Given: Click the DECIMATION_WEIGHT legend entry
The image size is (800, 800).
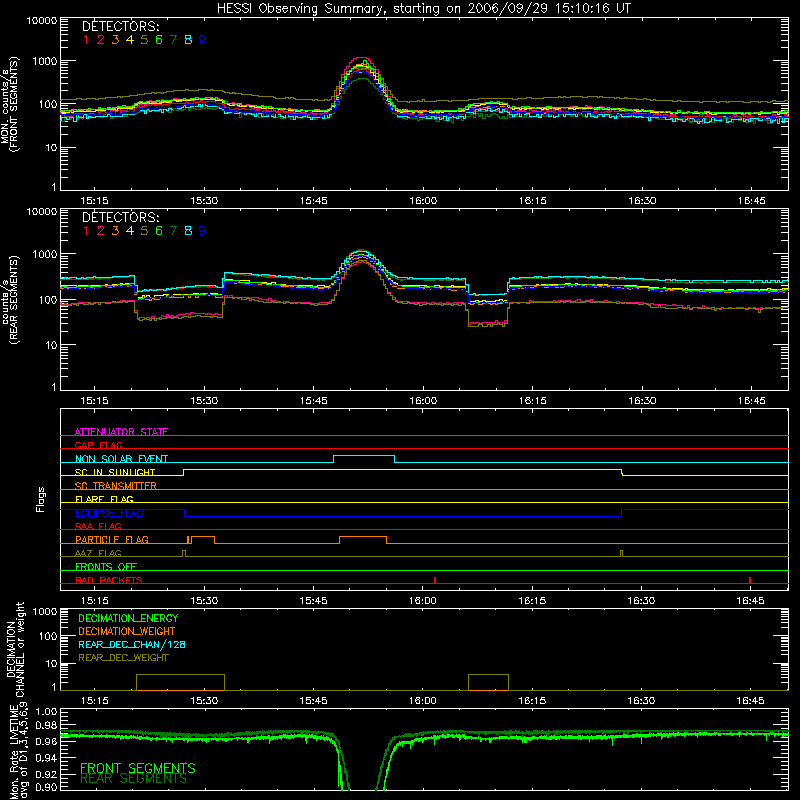Looking at the screenshot, I should pos(127,632).
